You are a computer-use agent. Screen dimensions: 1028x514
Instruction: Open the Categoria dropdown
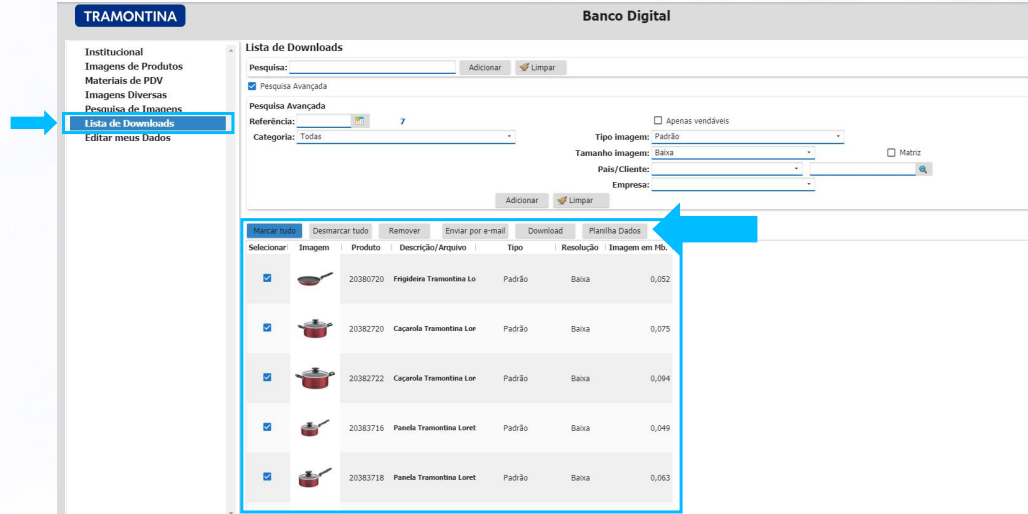(406, 136)
